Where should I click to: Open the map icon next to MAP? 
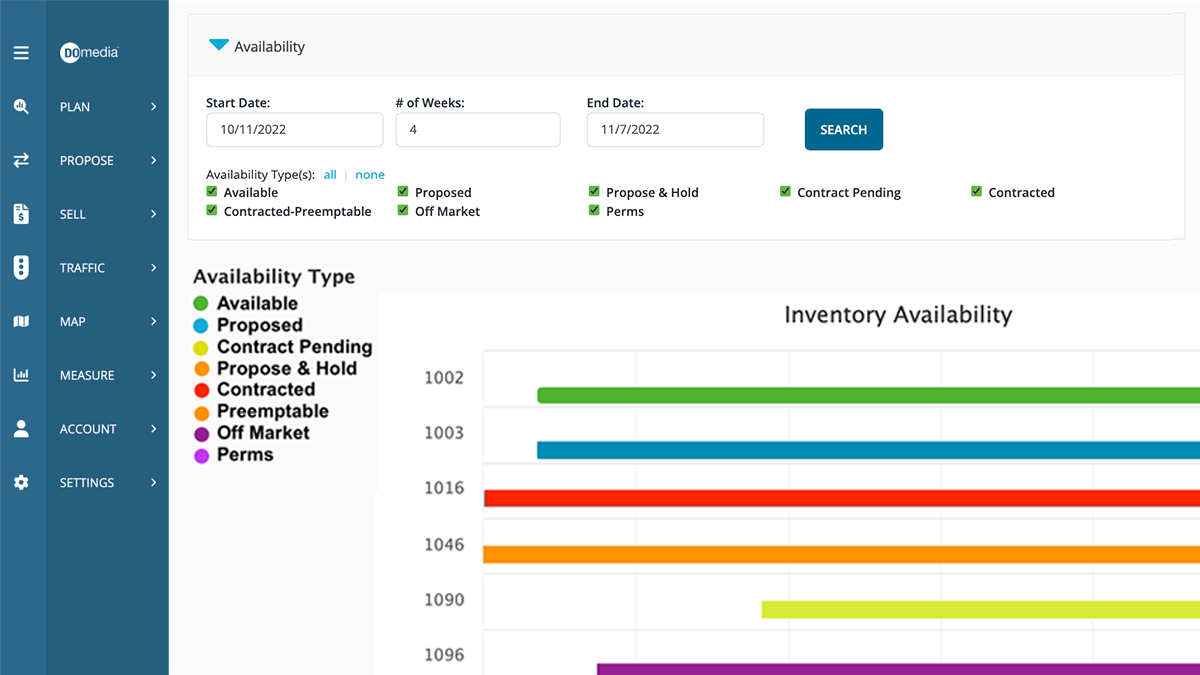22,321
